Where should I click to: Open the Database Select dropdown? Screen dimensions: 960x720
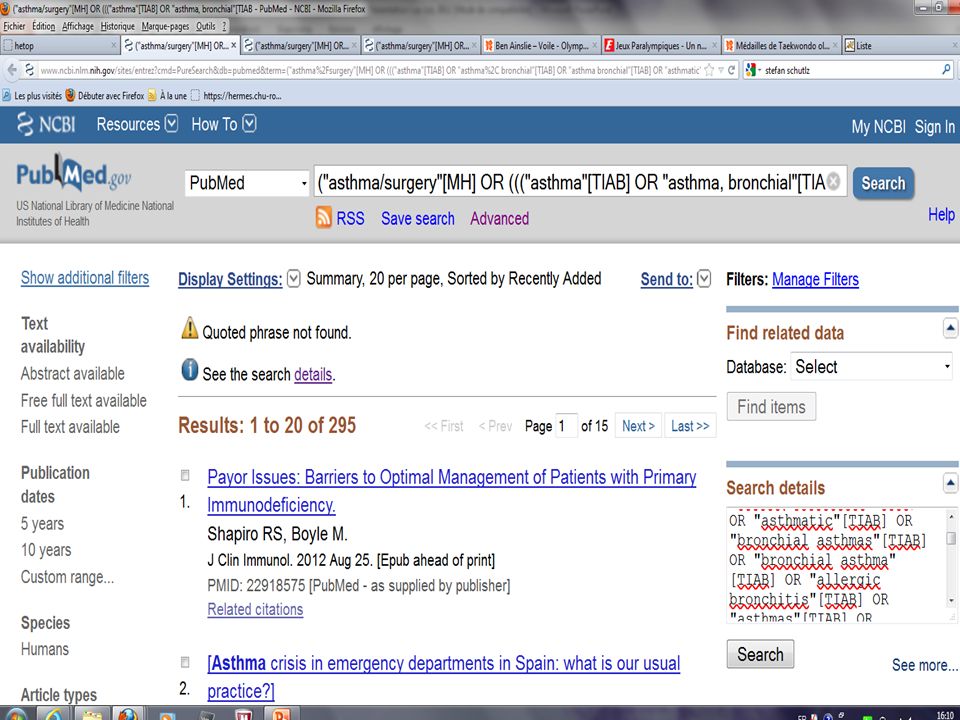[x=871, y=366]
